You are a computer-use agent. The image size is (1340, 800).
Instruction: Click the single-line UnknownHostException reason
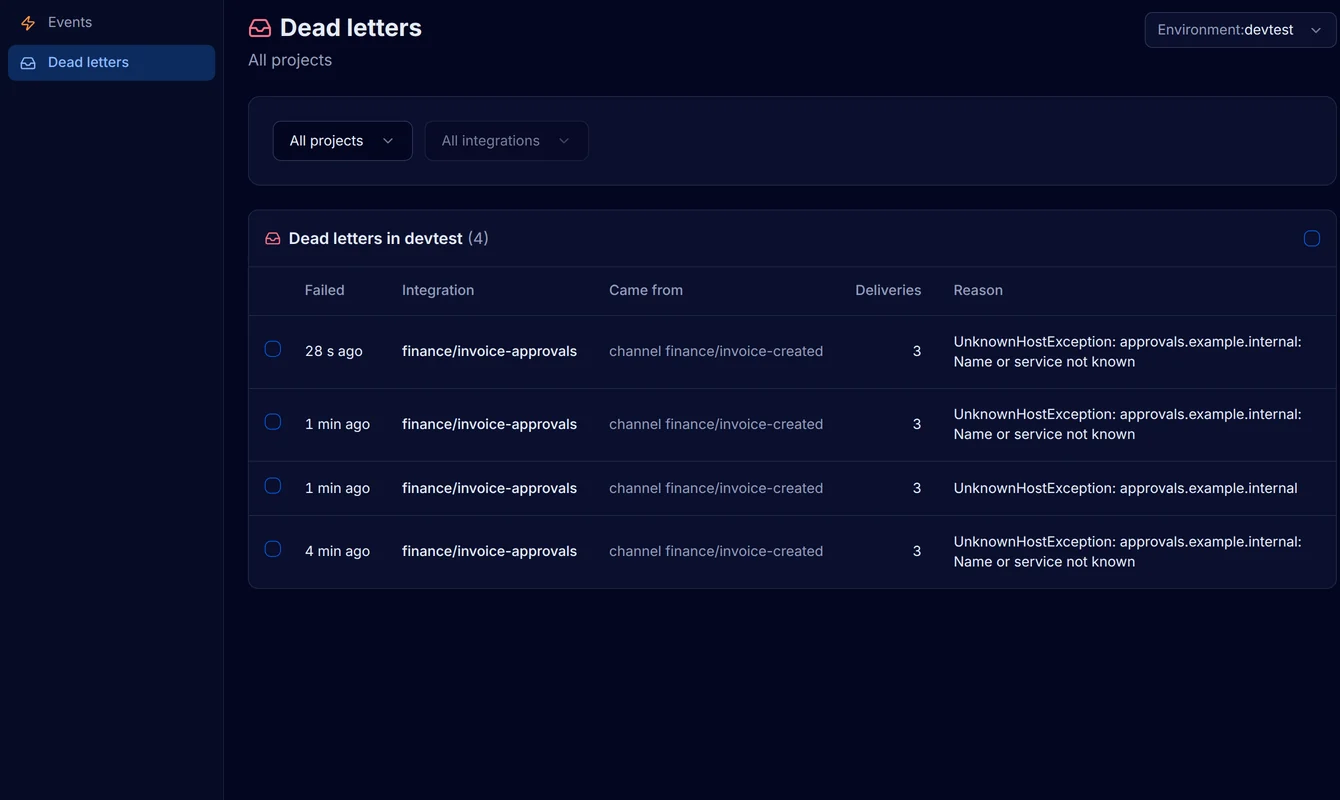(x=1125, y=488)
